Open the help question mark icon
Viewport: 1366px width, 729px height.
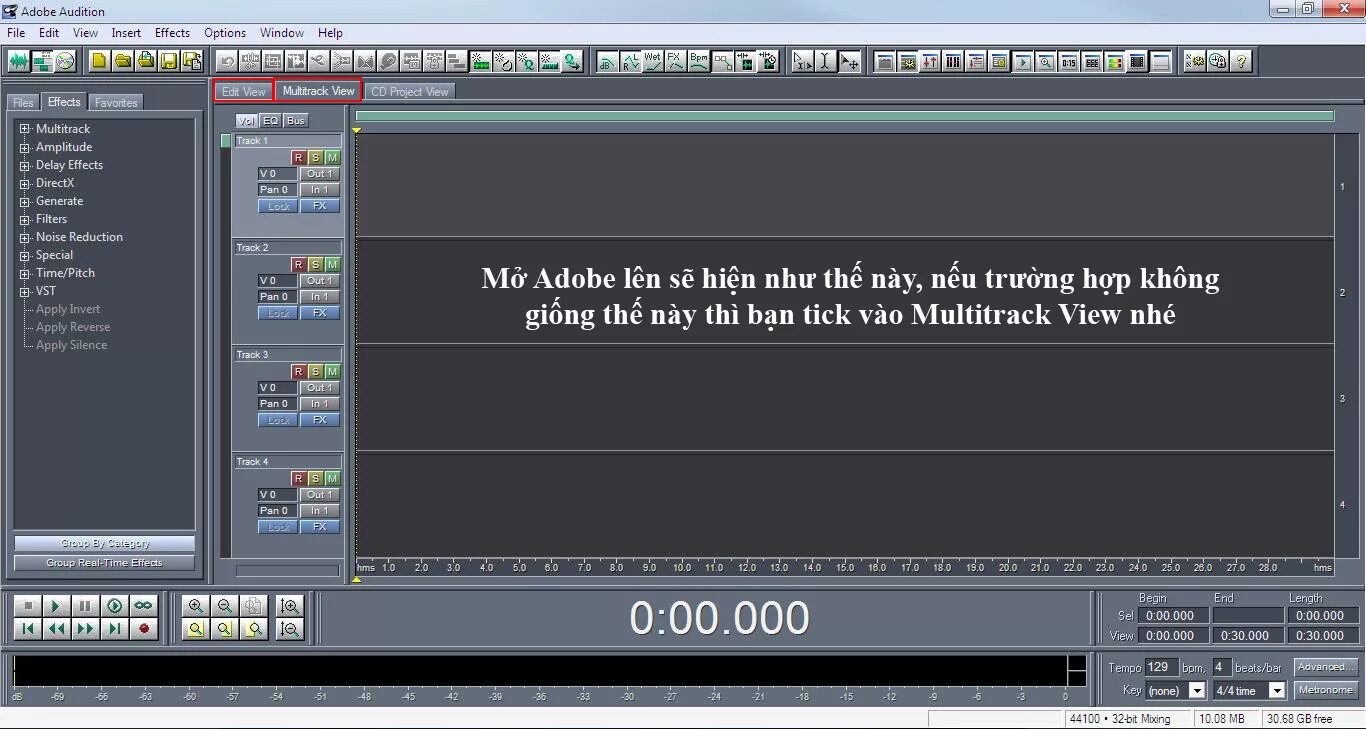[1241, 61]
